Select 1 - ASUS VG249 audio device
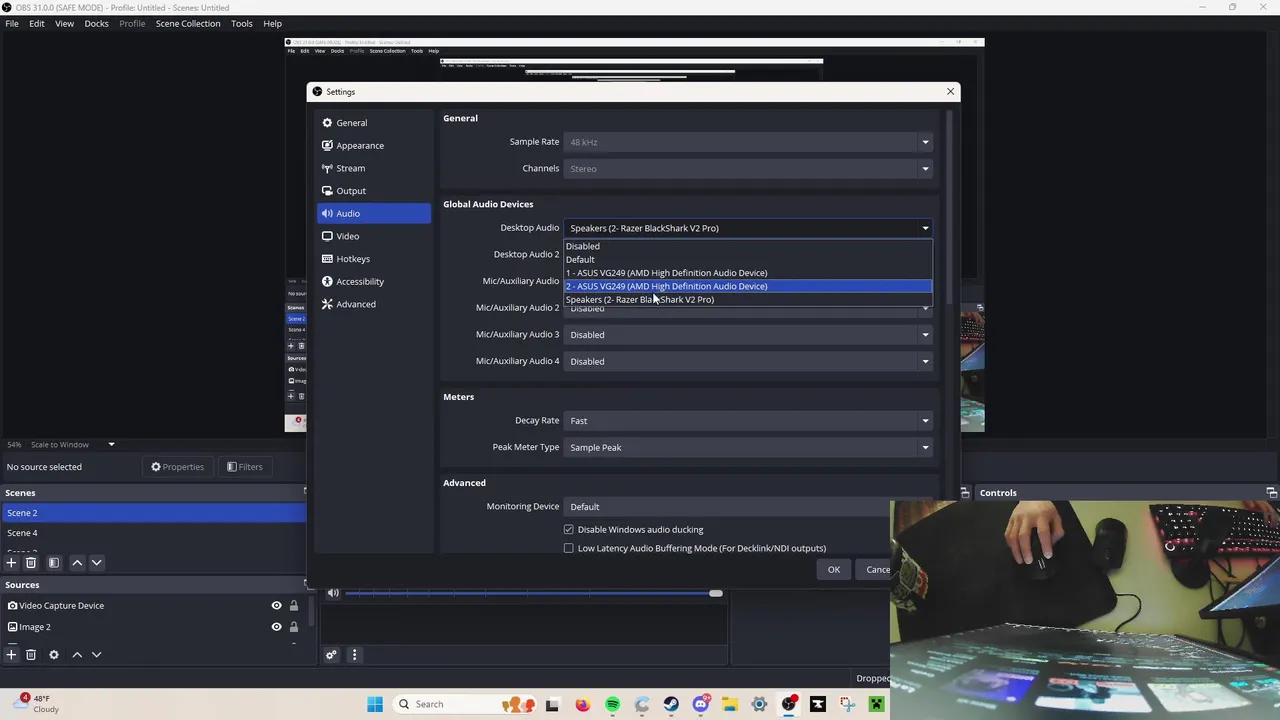The image size is (1280, 720). [748, 273]
